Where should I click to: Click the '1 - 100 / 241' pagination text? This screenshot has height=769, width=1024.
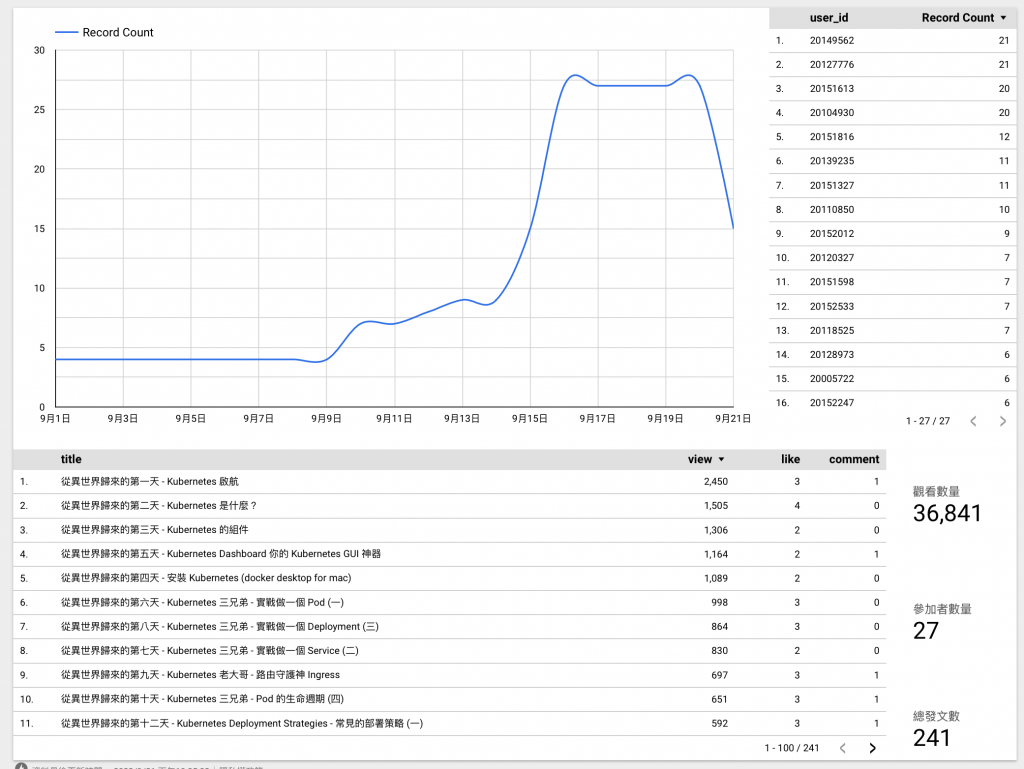coord(792,748)
